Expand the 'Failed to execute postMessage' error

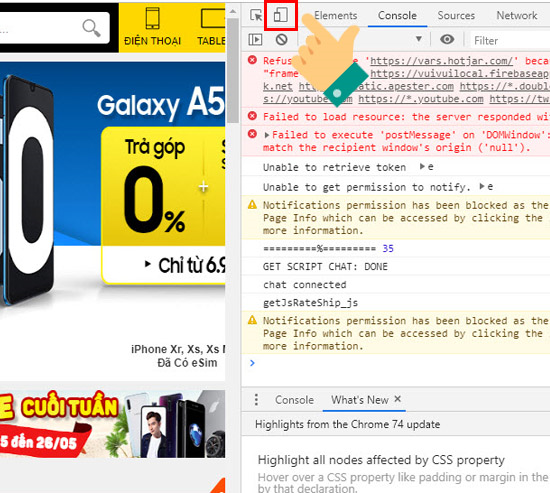pos(267,135)
